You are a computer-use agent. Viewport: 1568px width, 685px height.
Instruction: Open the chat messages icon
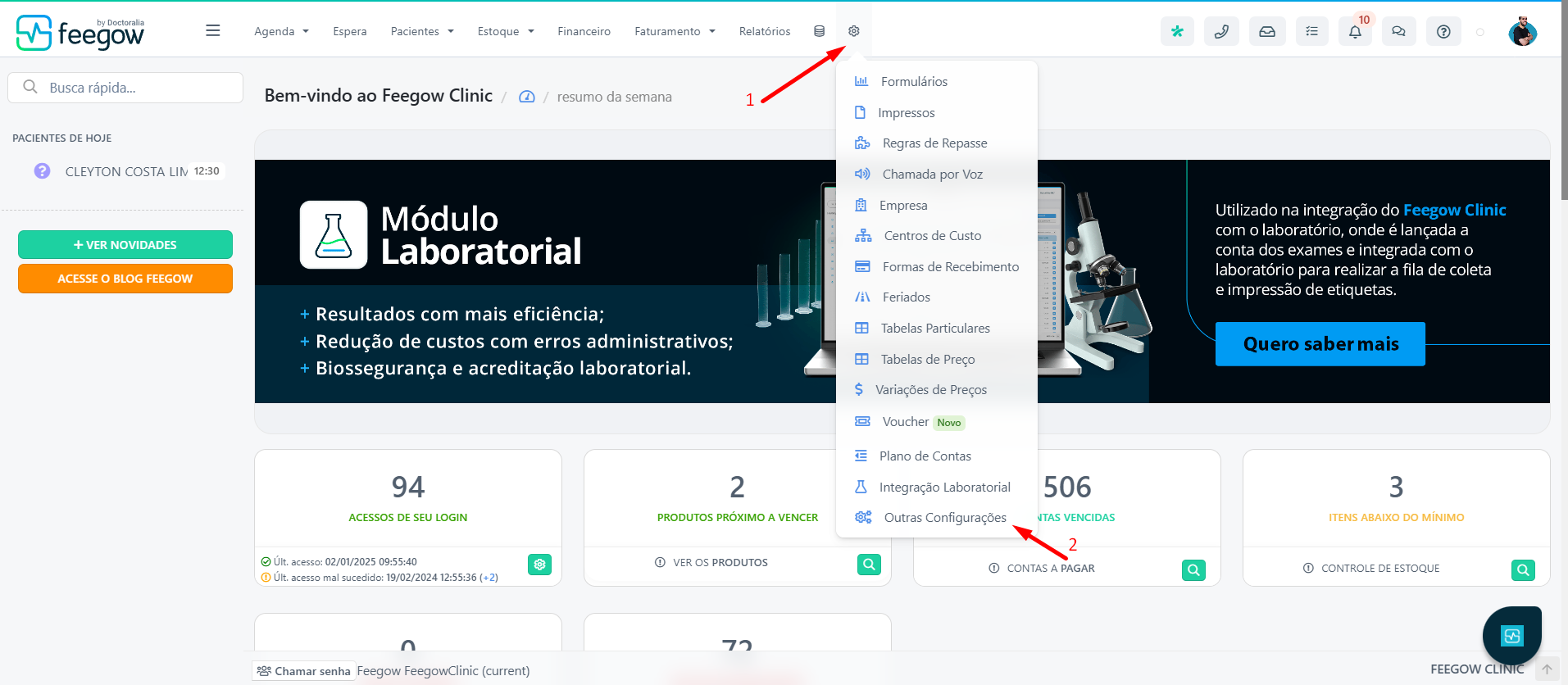coord(1399,31)
